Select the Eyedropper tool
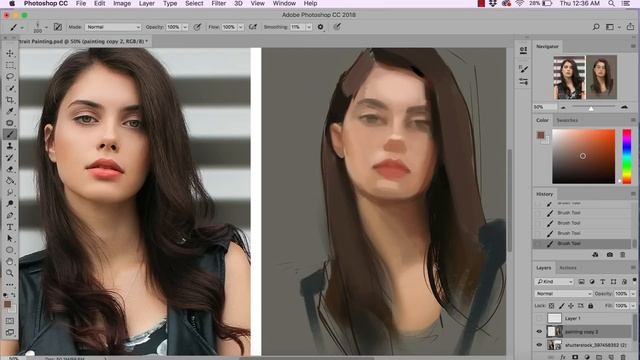Image resolution: width=640 pixels, height=360 pixels. [10, 111]
